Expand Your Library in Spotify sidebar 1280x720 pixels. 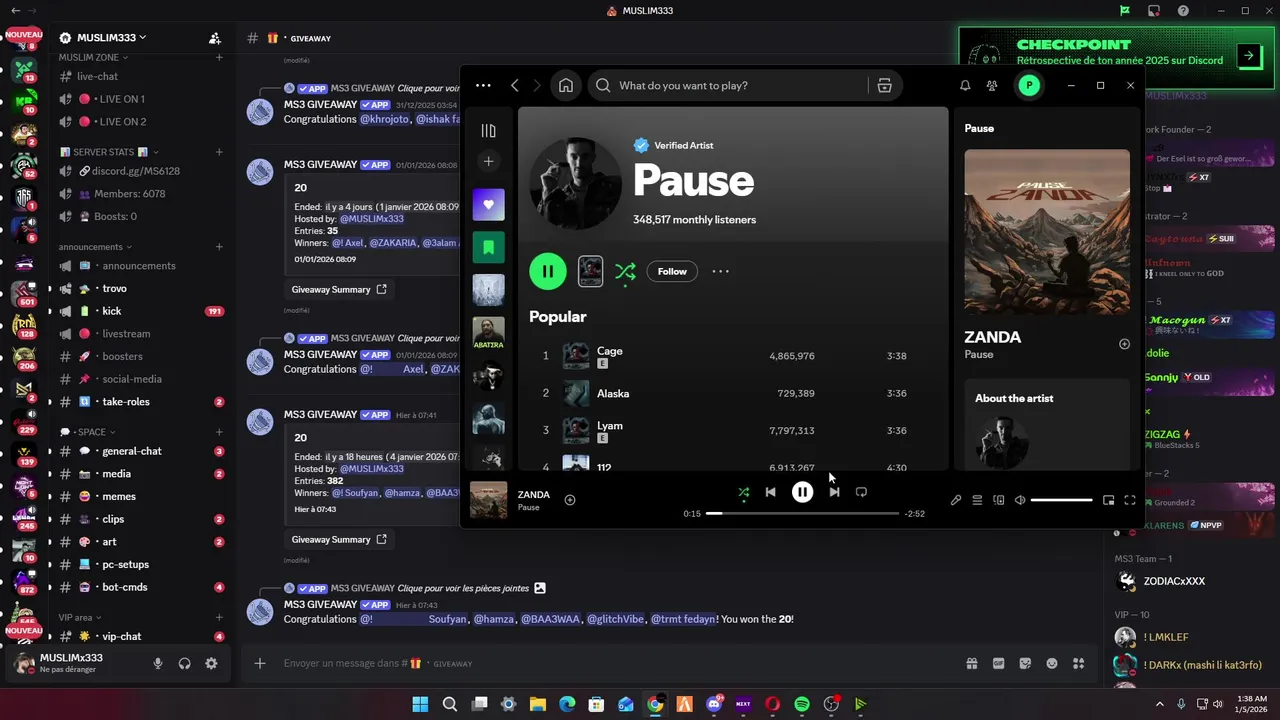point(488,130)
